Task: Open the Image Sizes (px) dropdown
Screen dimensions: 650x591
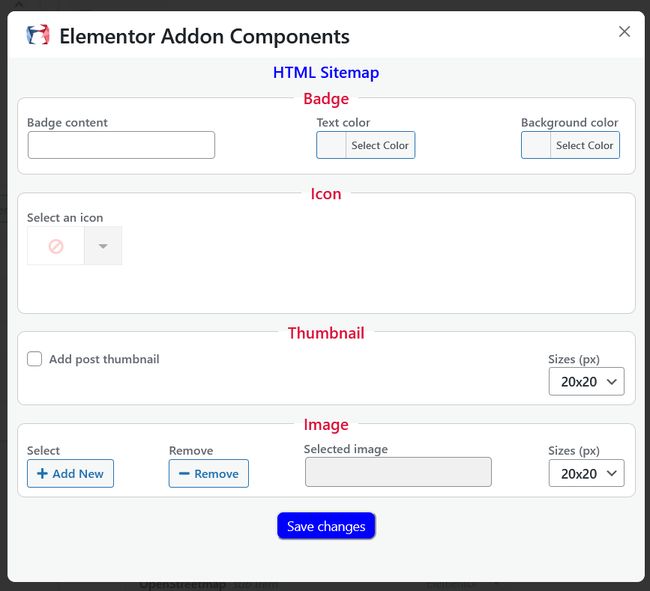Action: pos(587,473)
